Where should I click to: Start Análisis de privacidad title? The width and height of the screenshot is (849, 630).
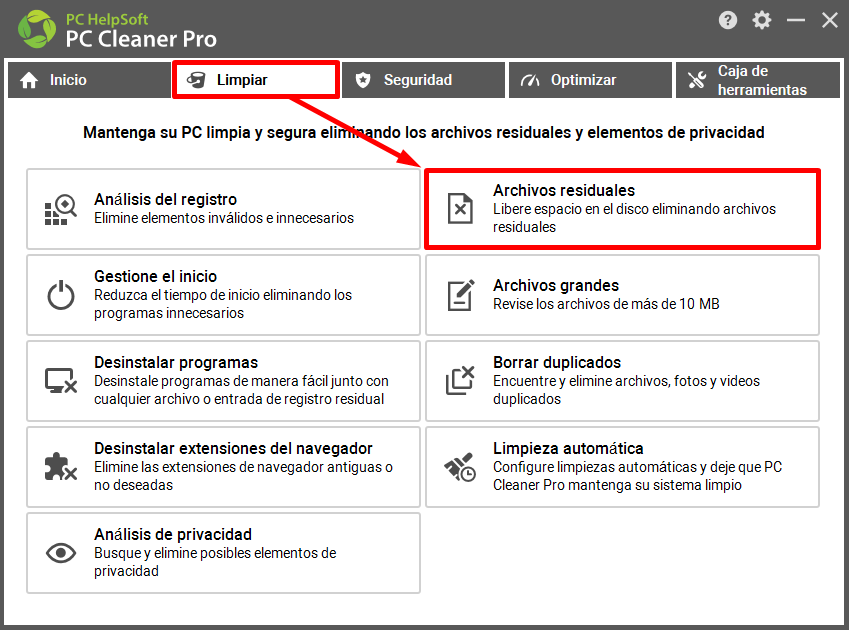173,534
